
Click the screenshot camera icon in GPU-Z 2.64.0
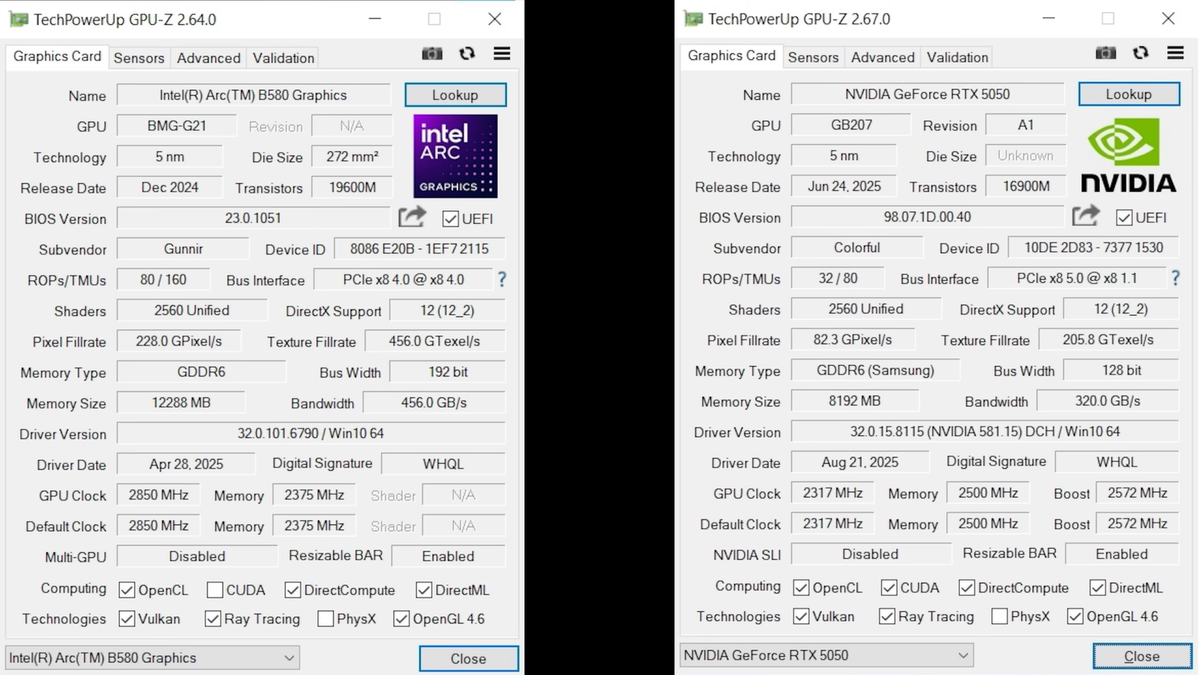coord(432,54)
